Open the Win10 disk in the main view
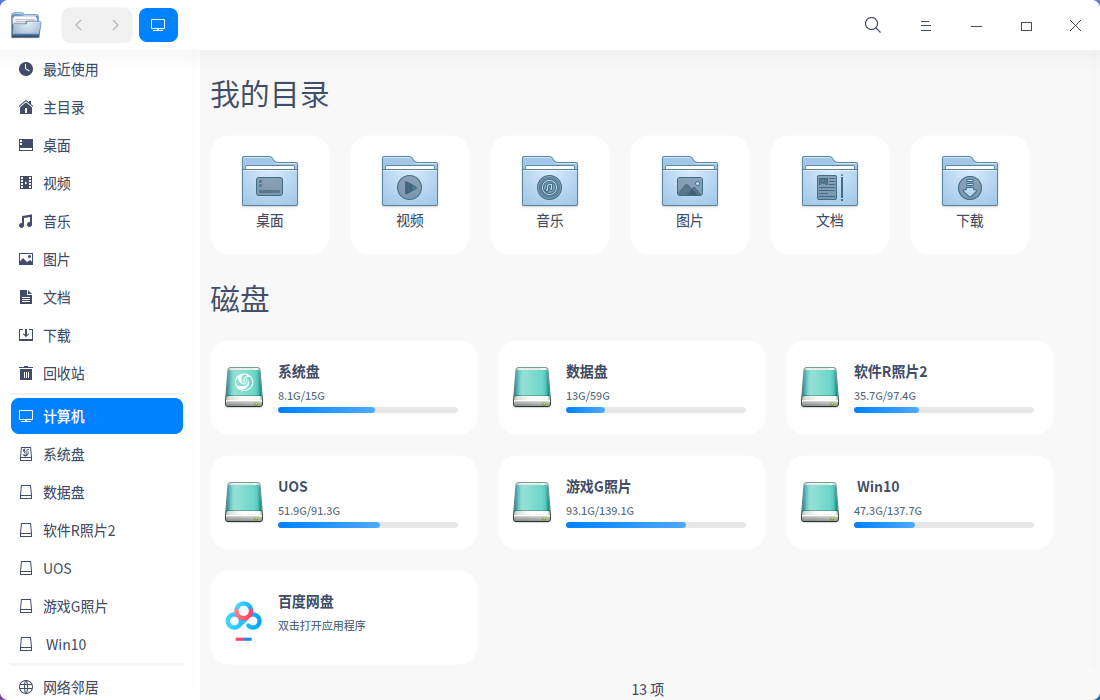This screenshot has width=1100, height=700. pyautogui.click(x=919, y=501)
